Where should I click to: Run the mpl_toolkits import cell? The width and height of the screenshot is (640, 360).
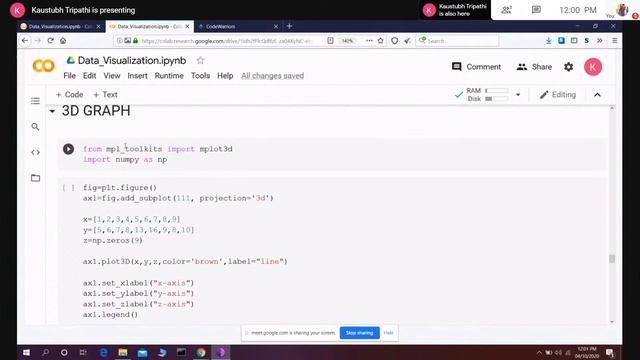(68, 149)
